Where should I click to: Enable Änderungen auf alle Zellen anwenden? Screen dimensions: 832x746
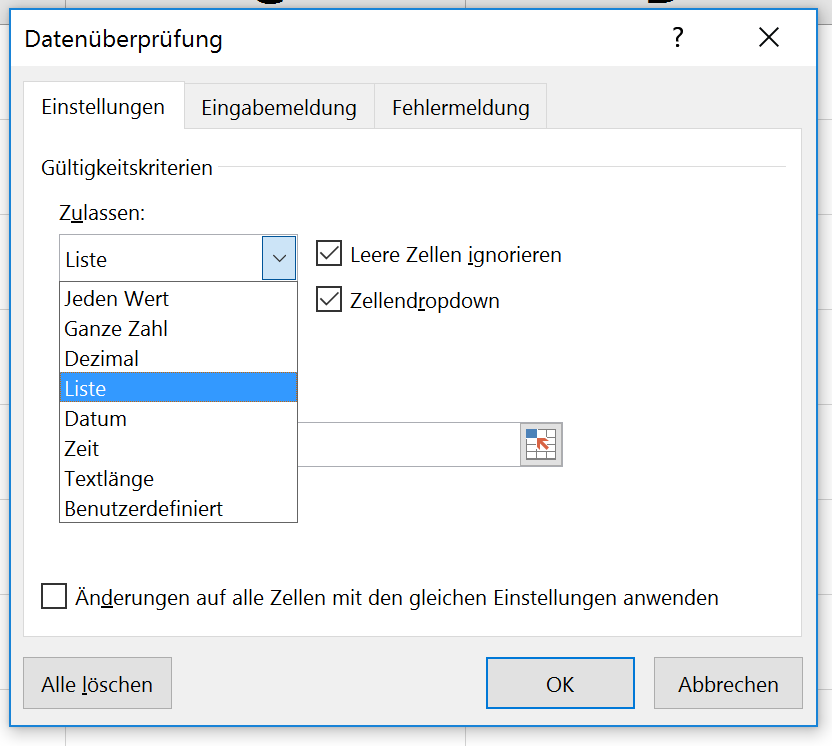54,597
